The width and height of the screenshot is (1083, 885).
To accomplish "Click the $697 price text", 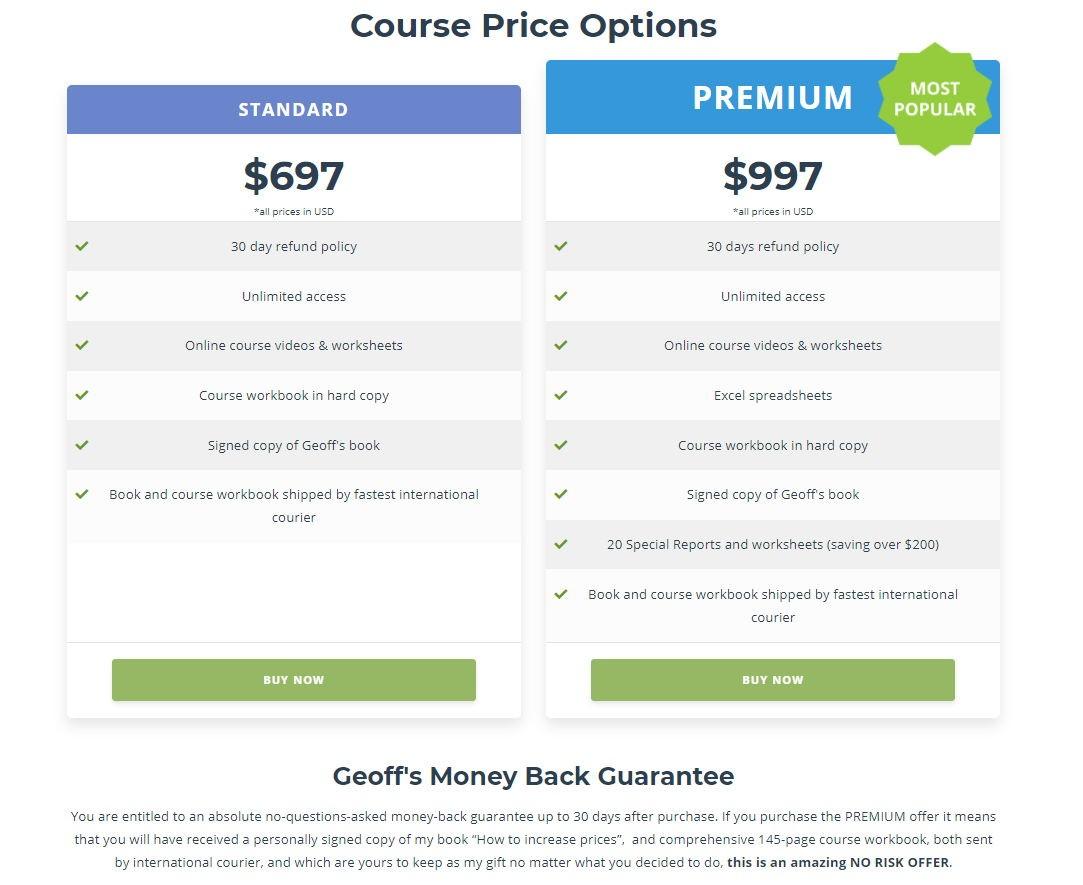I will click(x=293, y=176).
